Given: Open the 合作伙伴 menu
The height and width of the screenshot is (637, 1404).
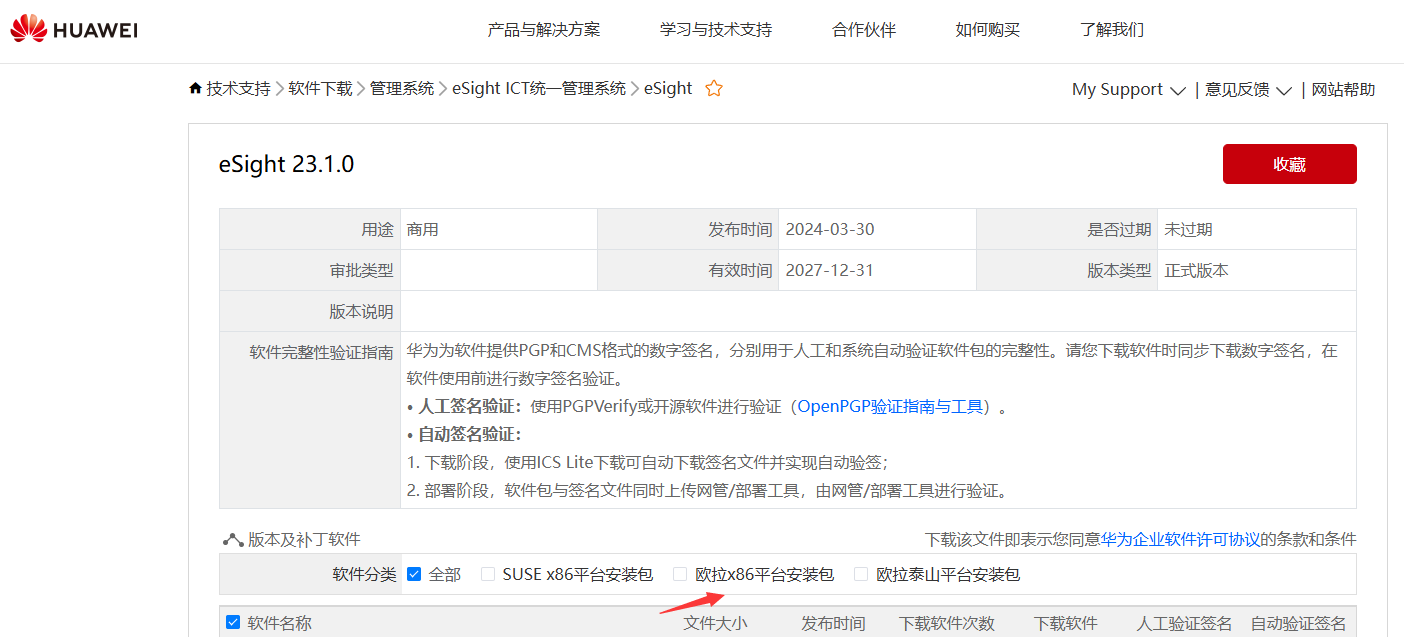Looking at the screenshot, I should (x=864, y=29).
